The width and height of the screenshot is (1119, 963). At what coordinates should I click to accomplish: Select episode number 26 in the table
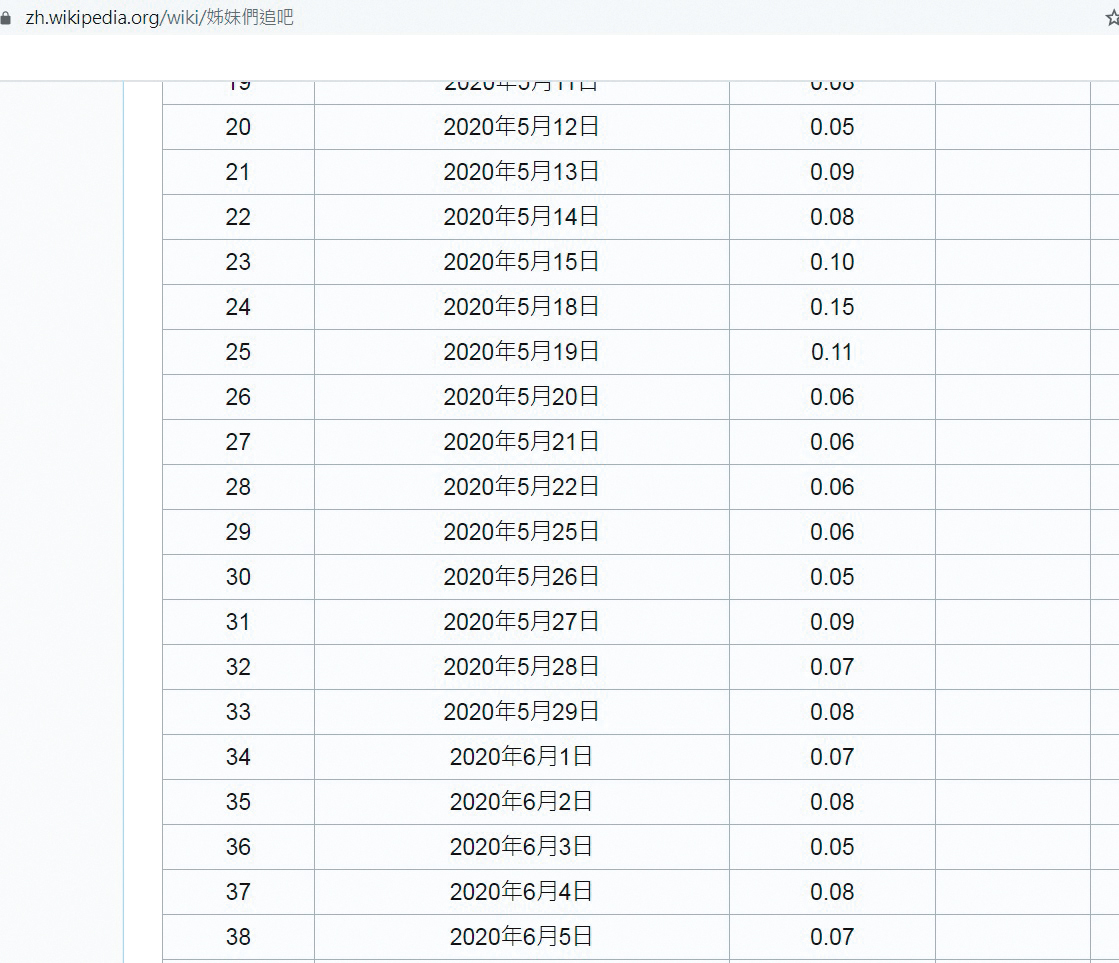(x=238, y=397)
